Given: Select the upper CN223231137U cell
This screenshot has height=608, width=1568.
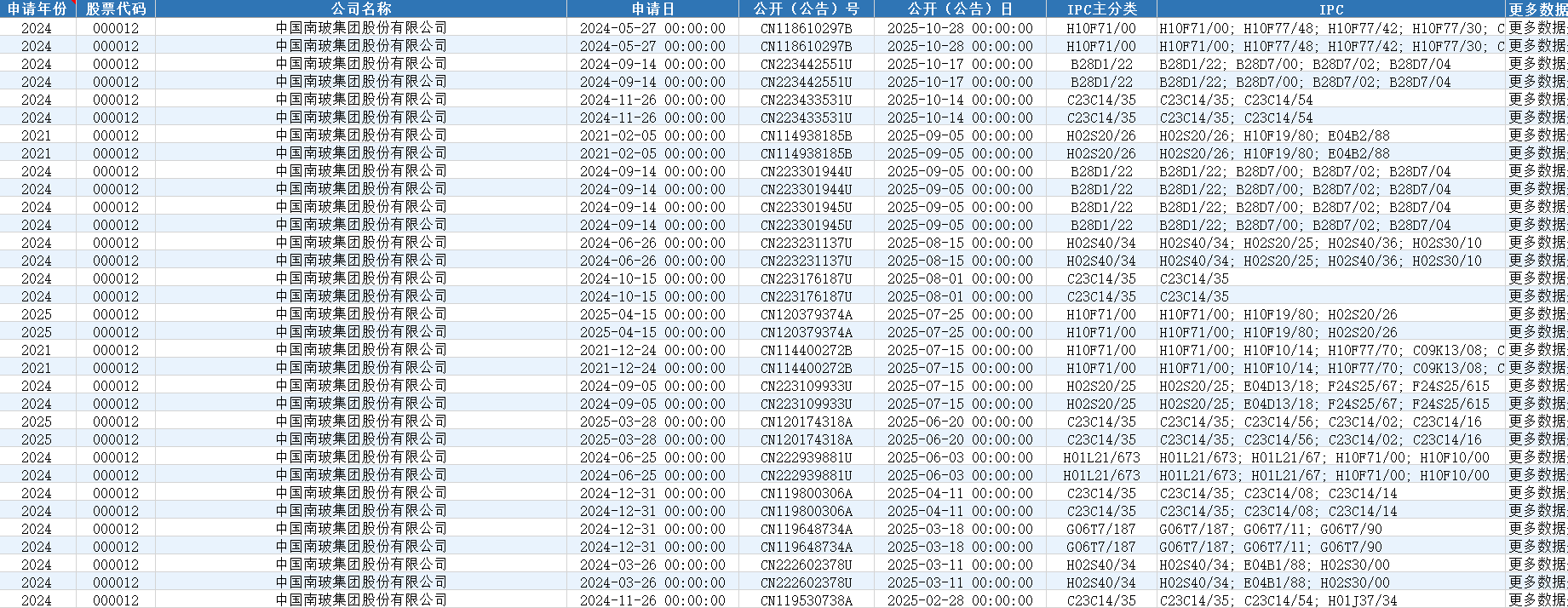Looking at the screenshot, I should [x=807, y=242].
